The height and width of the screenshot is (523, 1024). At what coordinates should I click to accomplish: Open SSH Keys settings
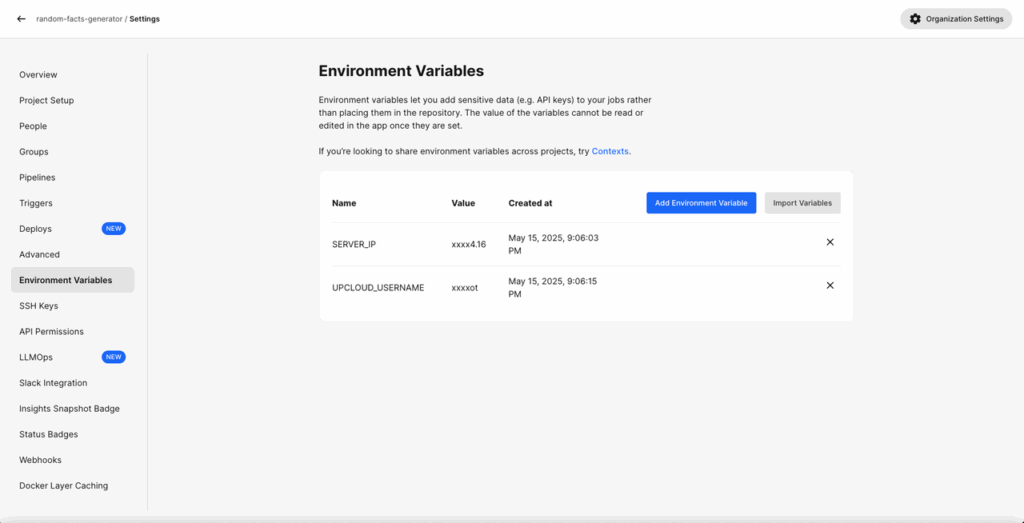coord(39,306)
